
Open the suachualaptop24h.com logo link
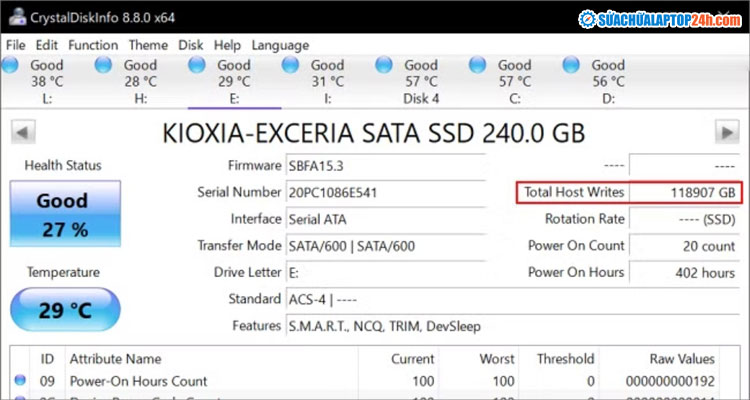click(x=660, y=20)
